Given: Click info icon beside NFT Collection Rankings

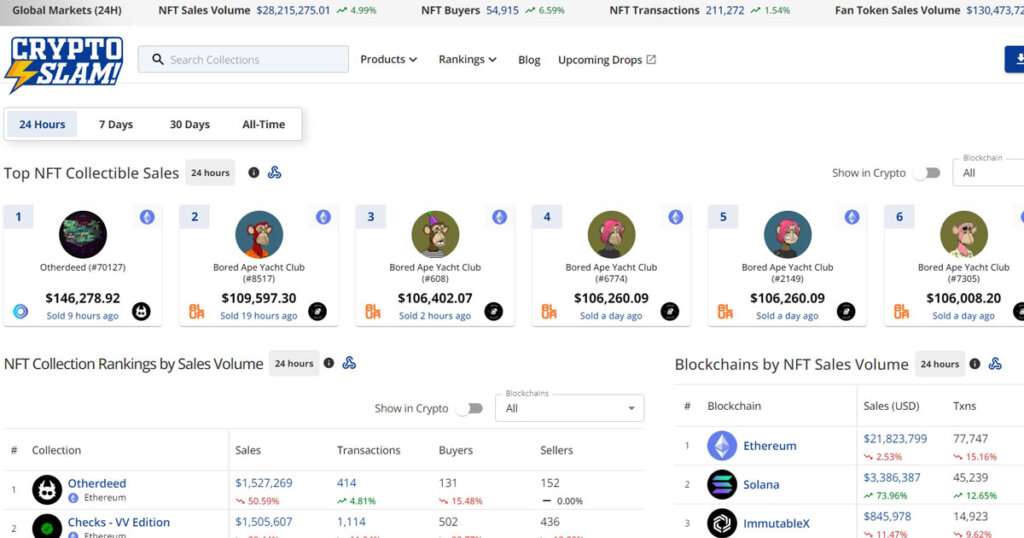Looking at the screenshot, I should coord(328,363).
